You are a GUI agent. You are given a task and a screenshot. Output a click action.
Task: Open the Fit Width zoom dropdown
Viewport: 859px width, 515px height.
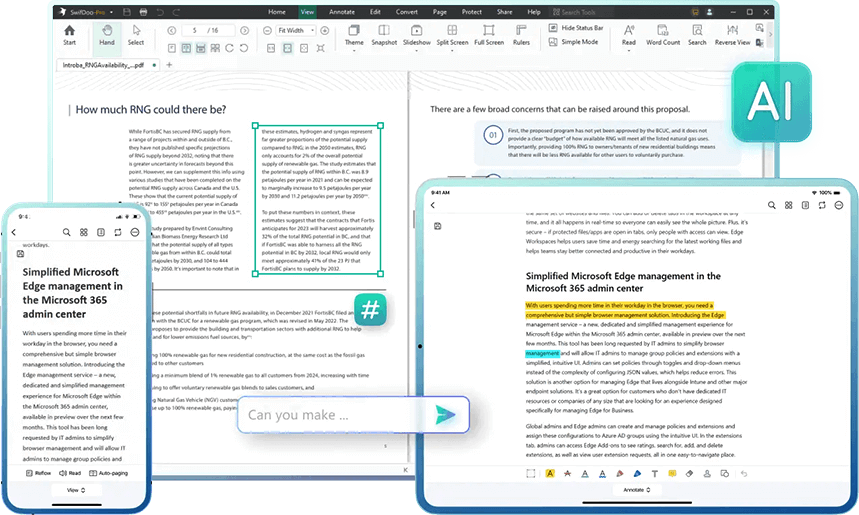298,31
